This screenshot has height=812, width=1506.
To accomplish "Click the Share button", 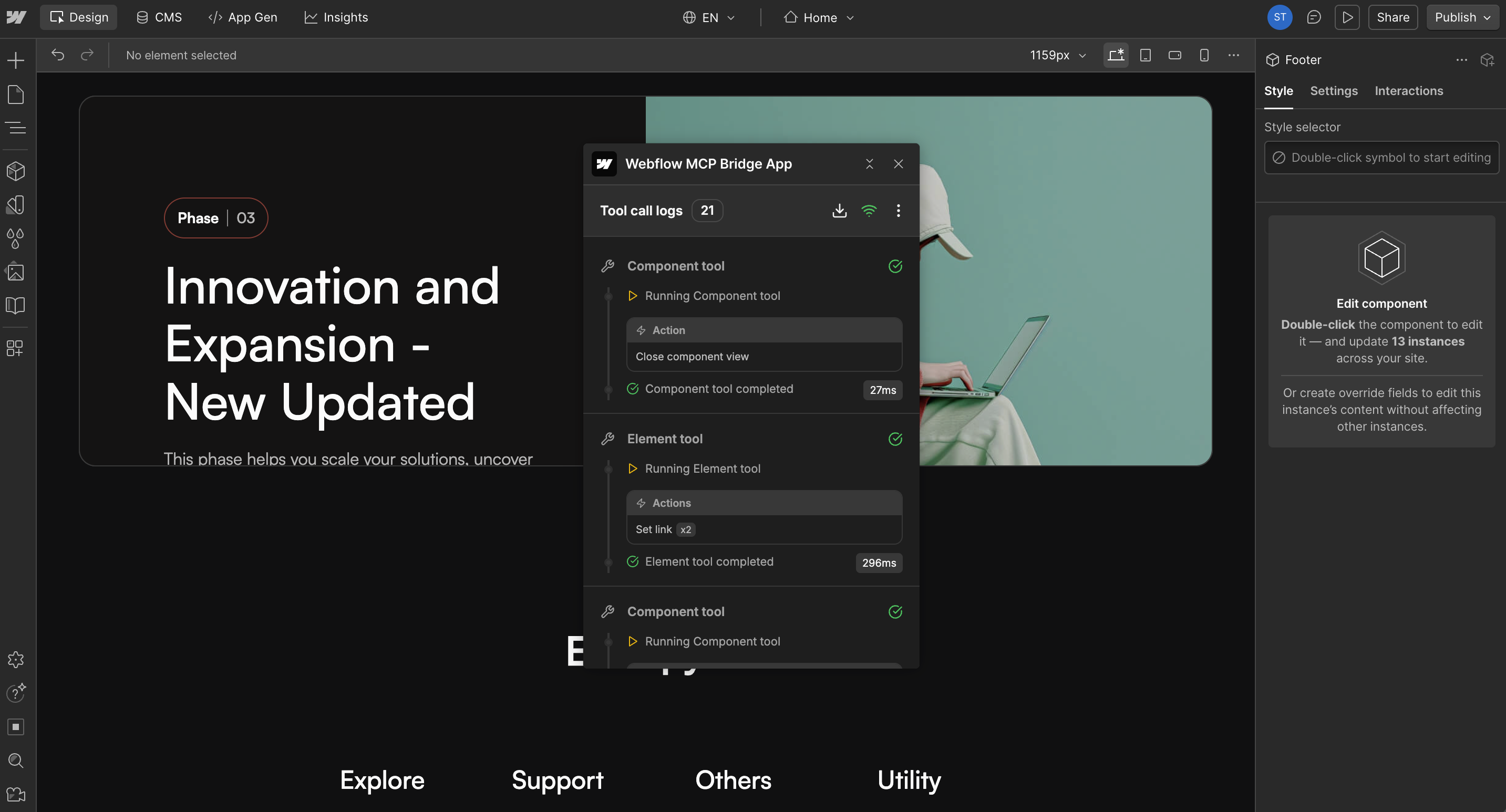I will (1392, 17).
